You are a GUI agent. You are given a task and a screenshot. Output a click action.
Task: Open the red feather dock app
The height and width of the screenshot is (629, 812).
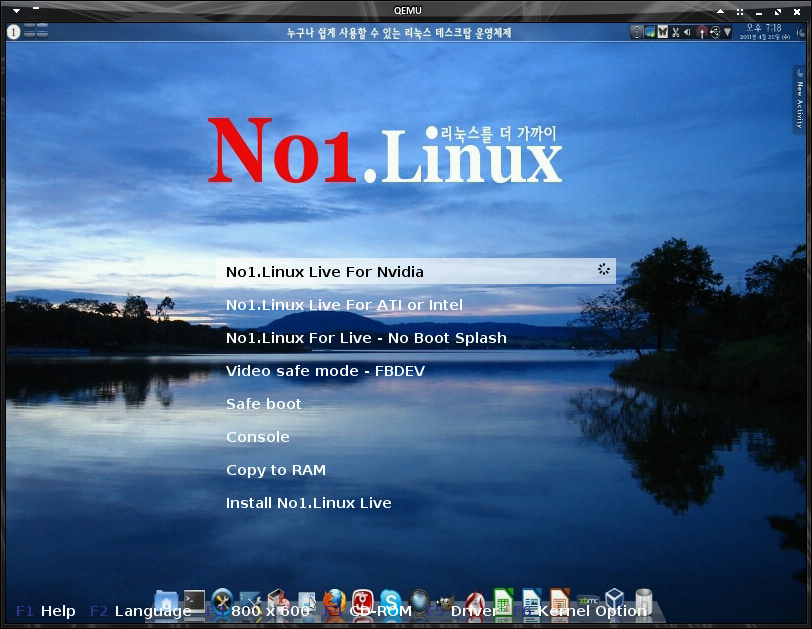pyautogui.click(x=475, y=602)
